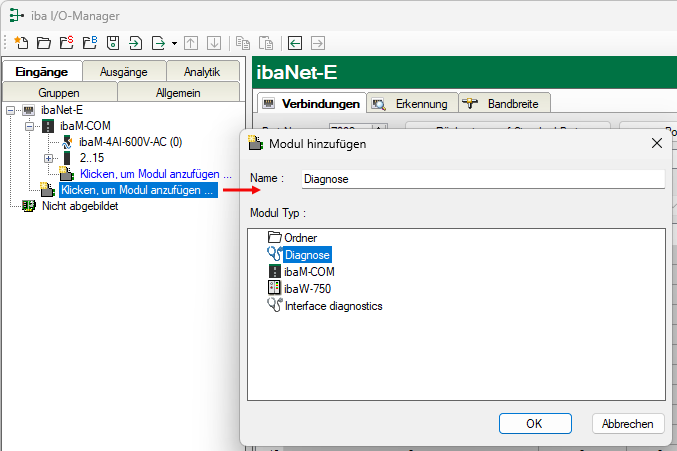Screen dimensions: 677x451
Task: Switch to the Ausgänge tab
Action: click(x=123, y=71)
